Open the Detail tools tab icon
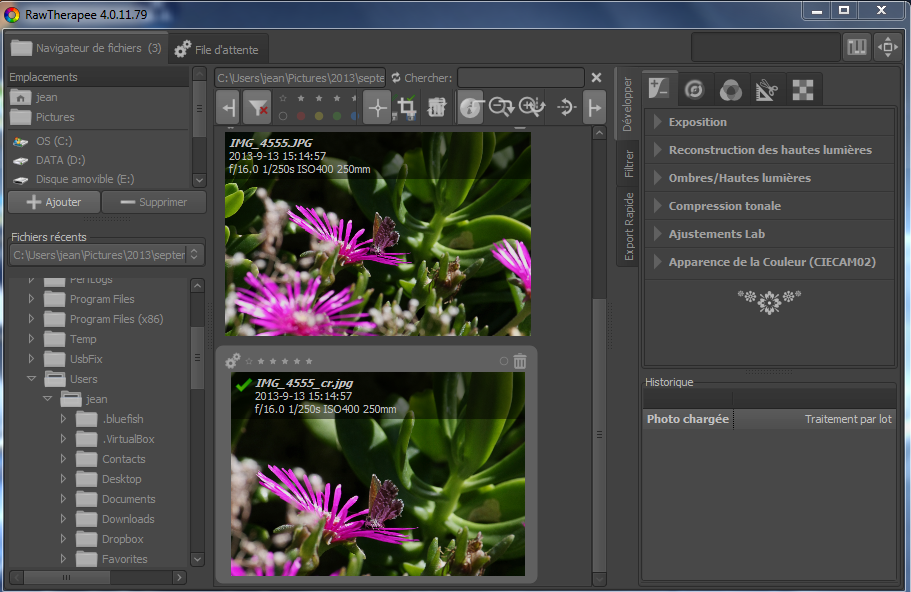The height and width of the screenshot is (592, 911). click(694, 89)
